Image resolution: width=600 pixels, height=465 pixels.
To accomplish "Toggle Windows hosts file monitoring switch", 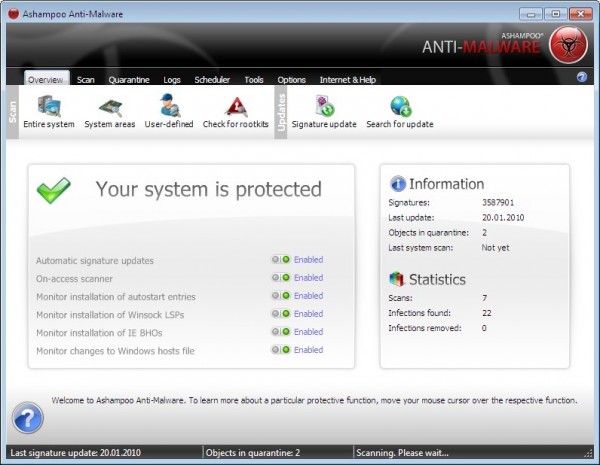I will click(281, 349).
